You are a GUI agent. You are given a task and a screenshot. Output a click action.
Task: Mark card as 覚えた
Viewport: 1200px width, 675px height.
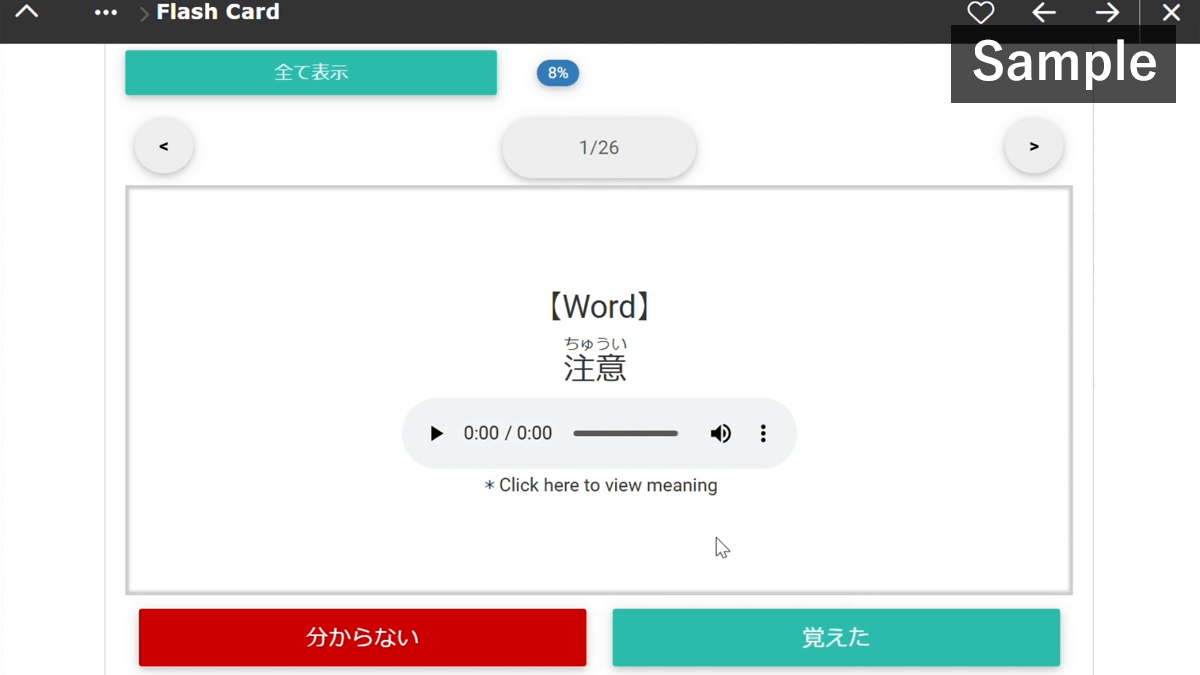[x=836, y=637]
